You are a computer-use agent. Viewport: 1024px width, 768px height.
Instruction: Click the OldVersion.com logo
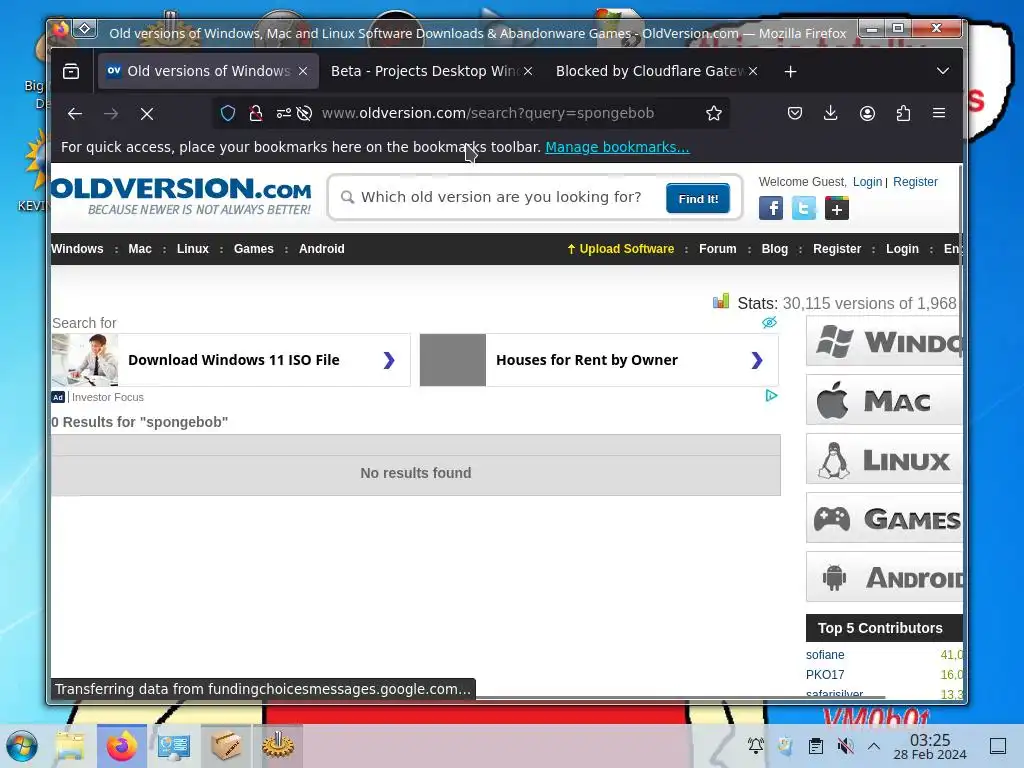pyautogui.click(x=181, y=196)
